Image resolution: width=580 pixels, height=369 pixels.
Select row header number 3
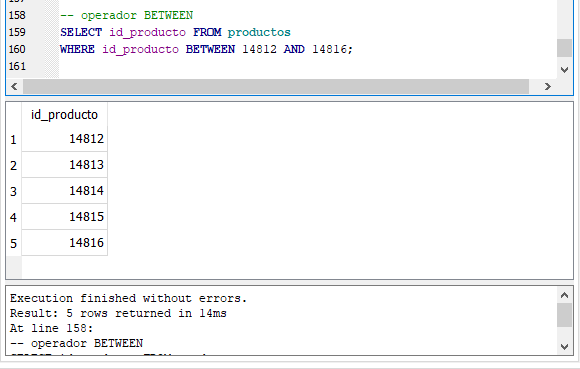(x=14, y=191)
